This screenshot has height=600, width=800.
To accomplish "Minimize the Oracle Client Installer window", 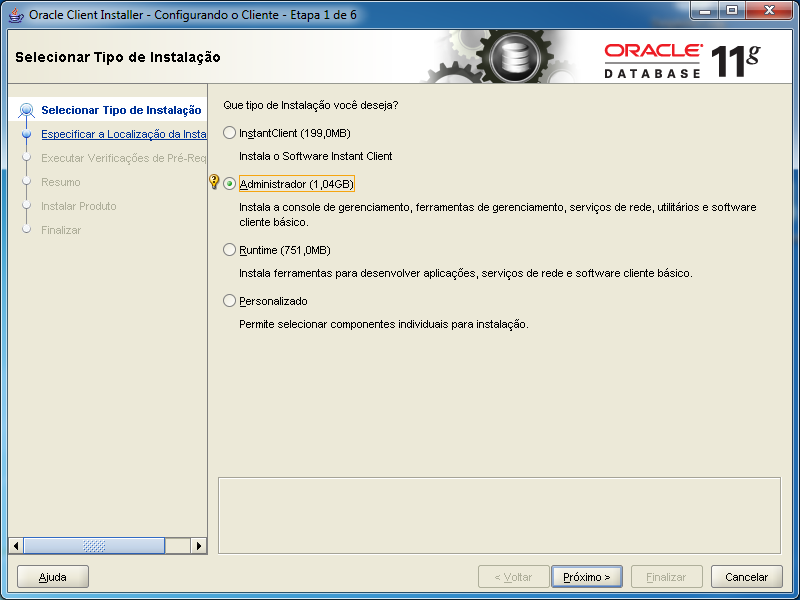I will 706,10.
